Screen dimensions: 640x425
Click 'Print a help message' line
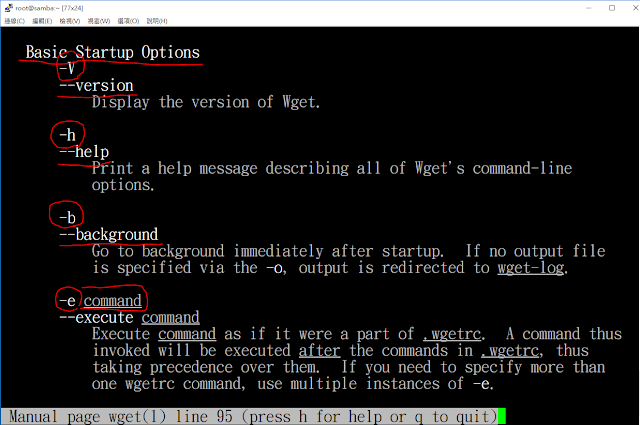(332, 168)
